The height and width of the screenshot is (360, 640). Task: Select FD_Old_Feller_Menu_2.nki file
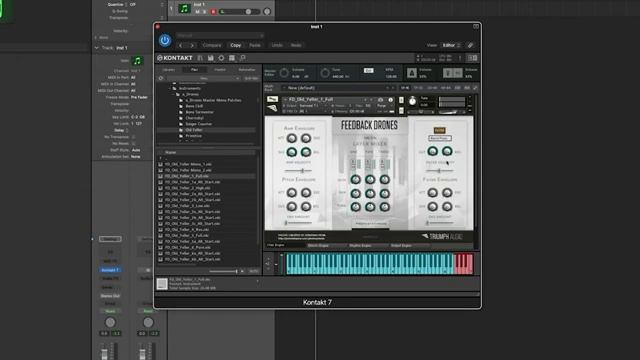188,170
